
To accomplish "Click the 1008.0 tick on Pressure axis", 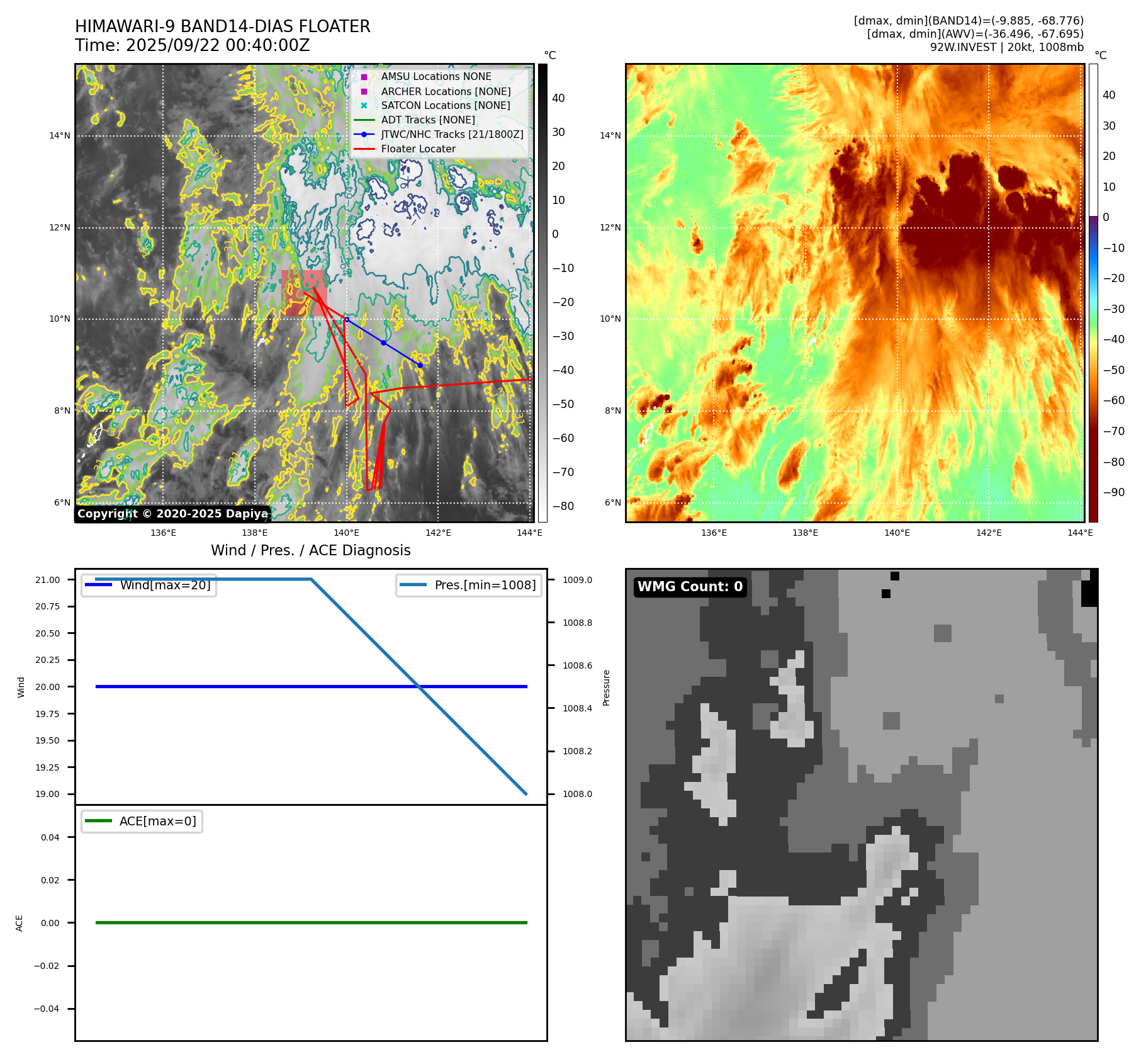I will pos(577,794).
